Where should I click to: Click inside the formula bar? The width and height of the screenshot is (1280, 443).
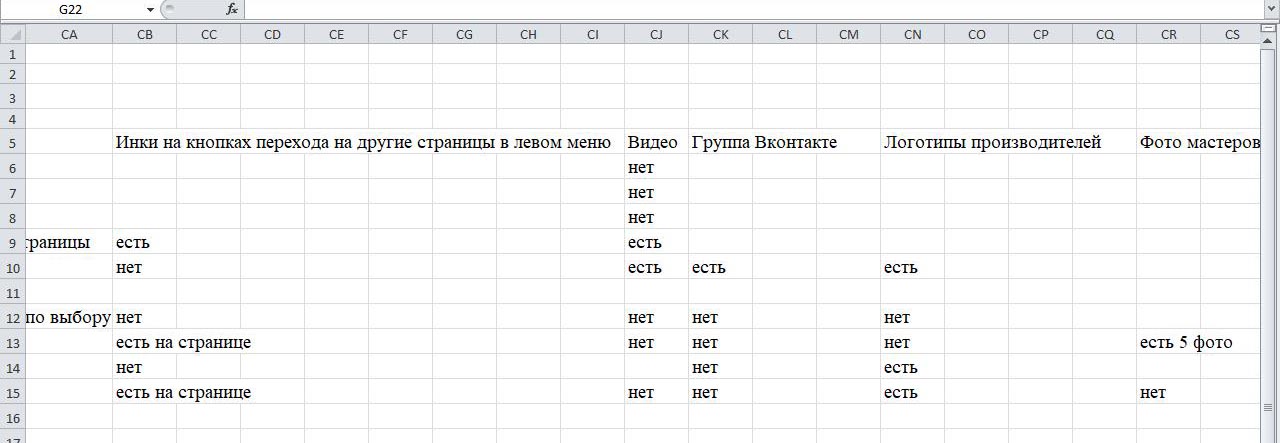pos(700,9)
